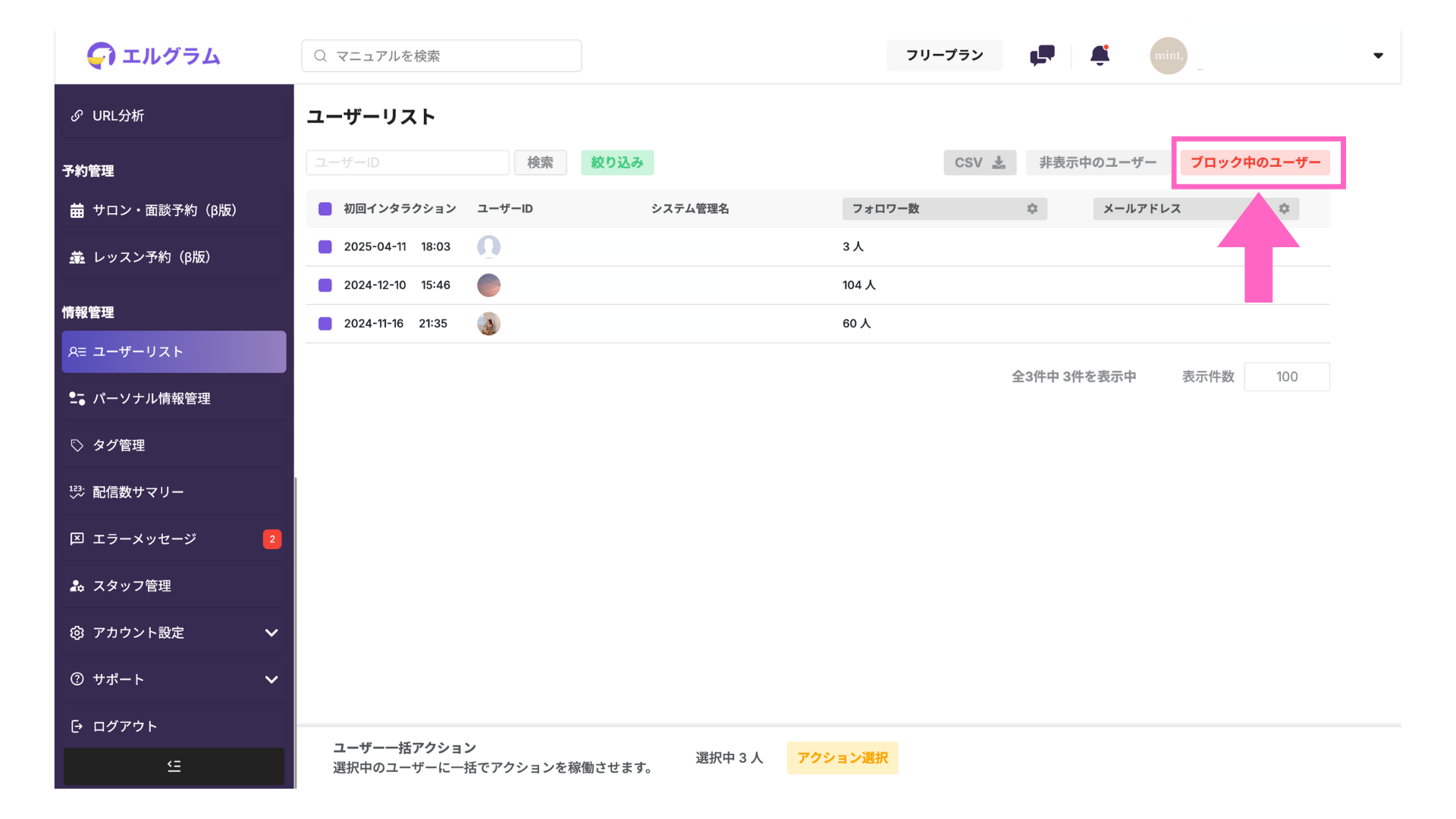This screenshot has width=1456, height=819.
Task: Open the follower count column gear settings
Action: click(x=1032, y=209)
